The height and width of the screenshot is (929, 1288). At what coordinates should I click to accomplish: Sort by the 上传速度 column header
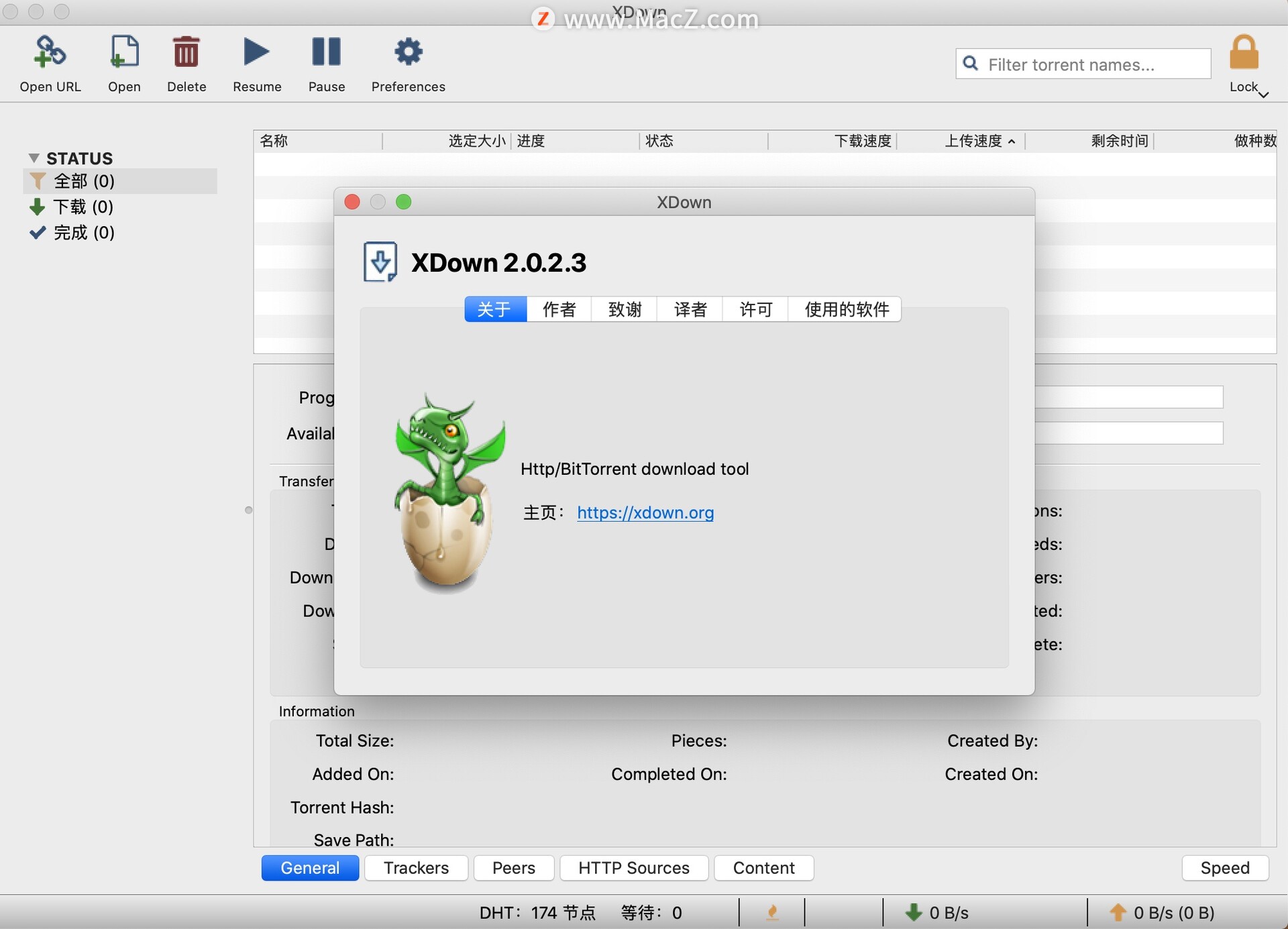(x=961, y=141)
